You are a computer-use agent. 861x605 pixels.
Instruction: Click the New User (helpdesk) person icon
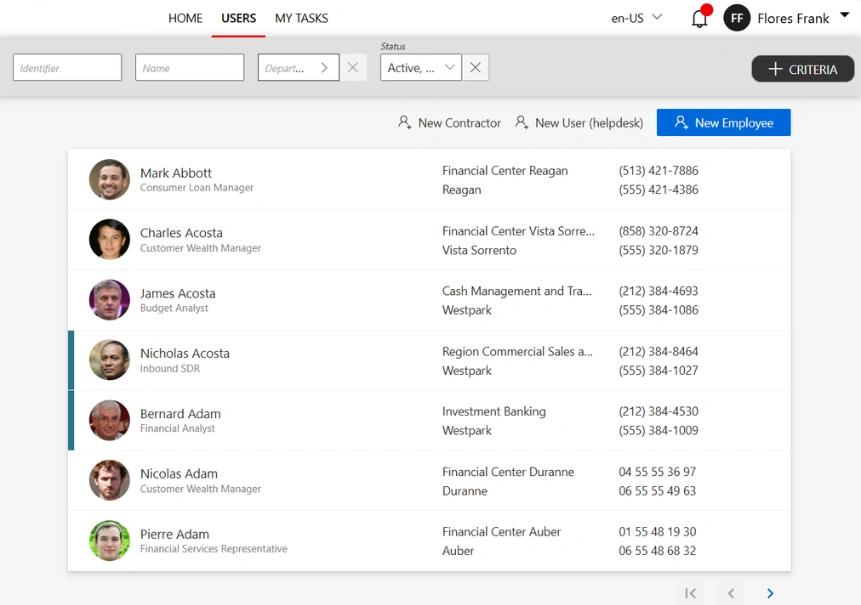[522, 122]
